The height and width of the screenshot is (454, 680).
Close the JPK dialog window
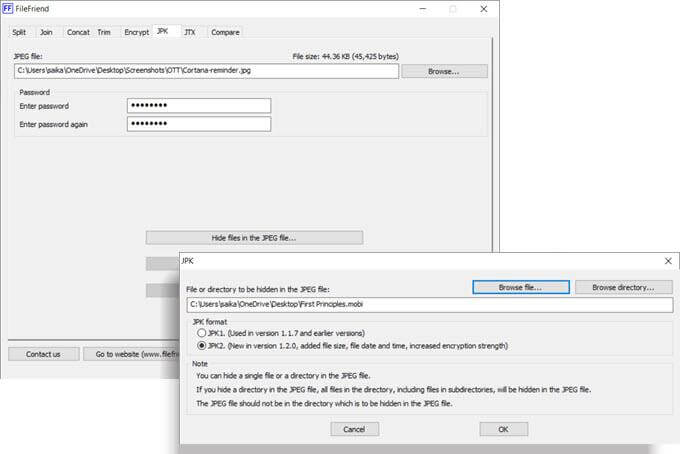(668, 261)
